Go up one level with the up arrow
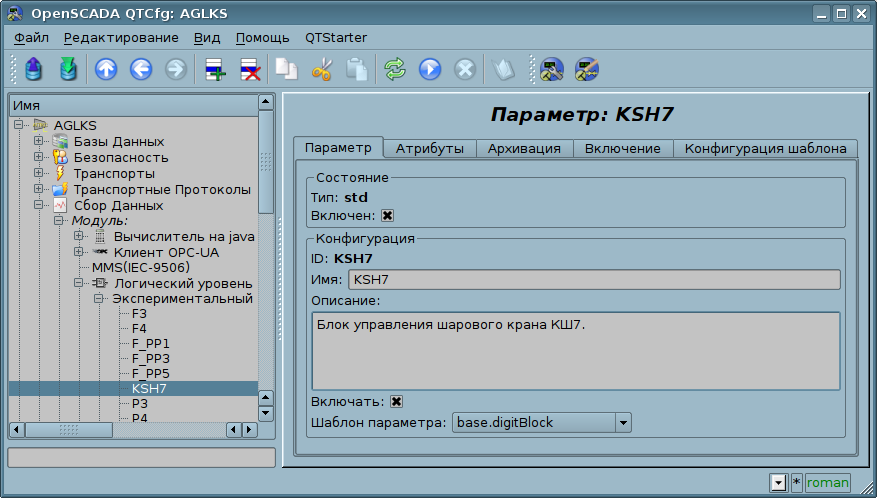The height and width of the screenshot is (498, 877). click(106, 70)
